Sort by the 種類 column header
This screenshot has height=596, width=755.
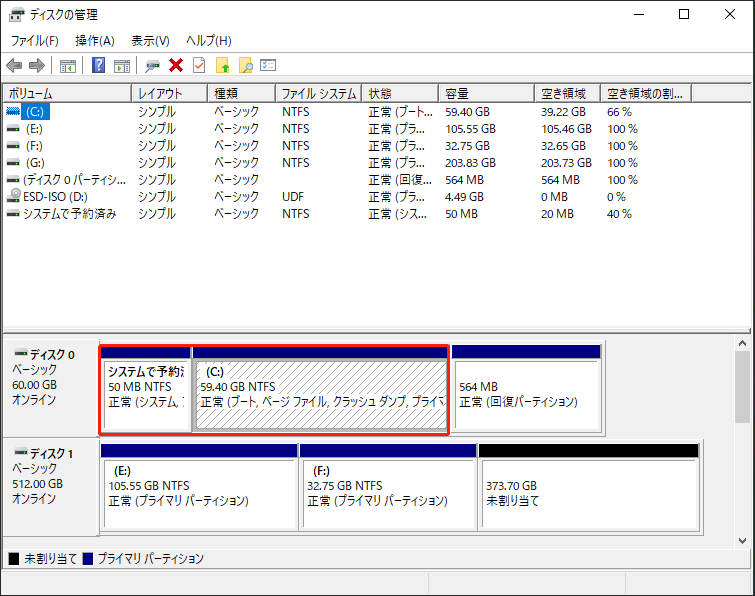click(x=241, y=93)
